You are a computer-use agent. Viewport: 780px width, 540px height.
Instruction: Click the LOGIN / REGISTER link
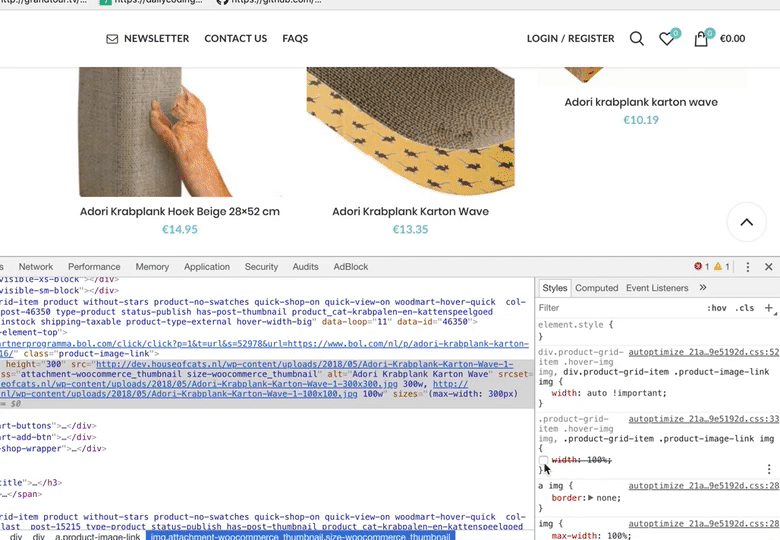[571, 39]
